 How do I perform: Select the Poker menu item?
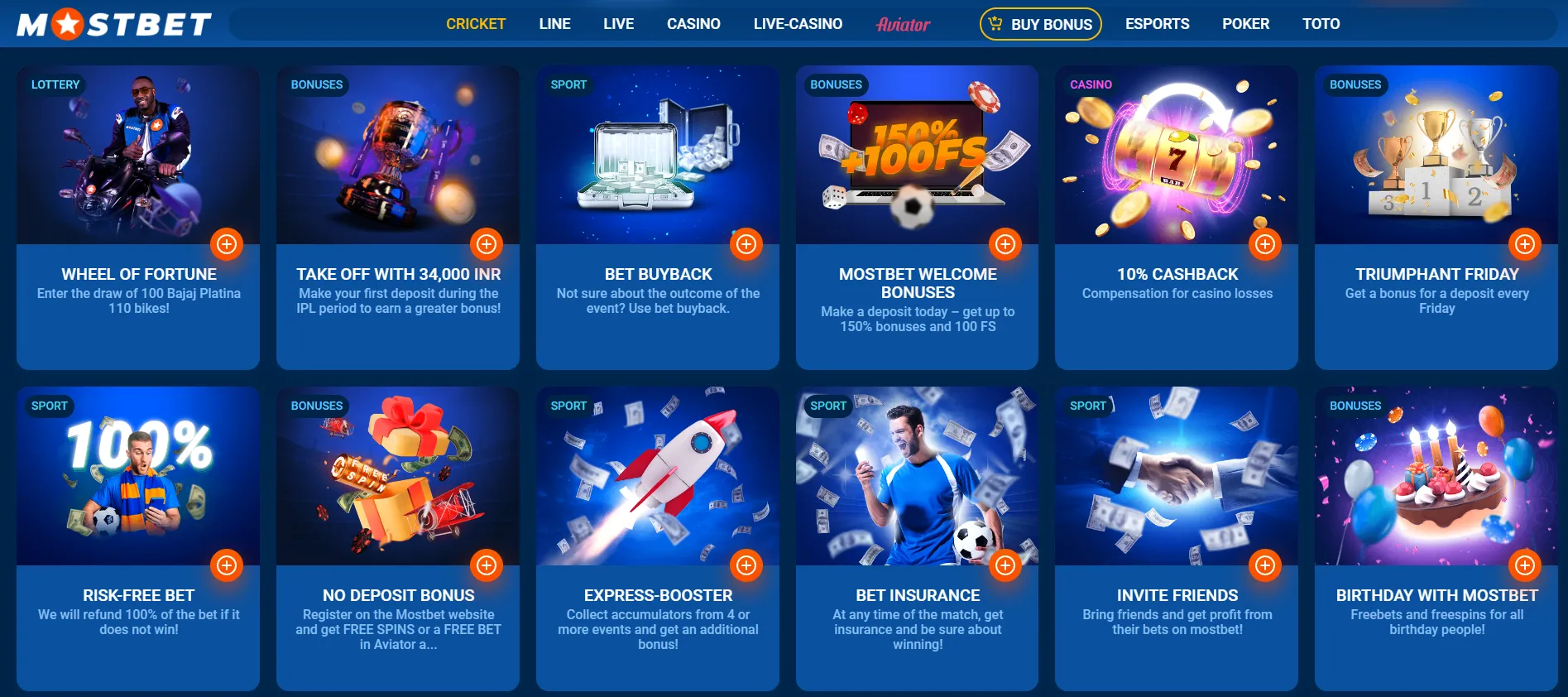(1245, 24)
